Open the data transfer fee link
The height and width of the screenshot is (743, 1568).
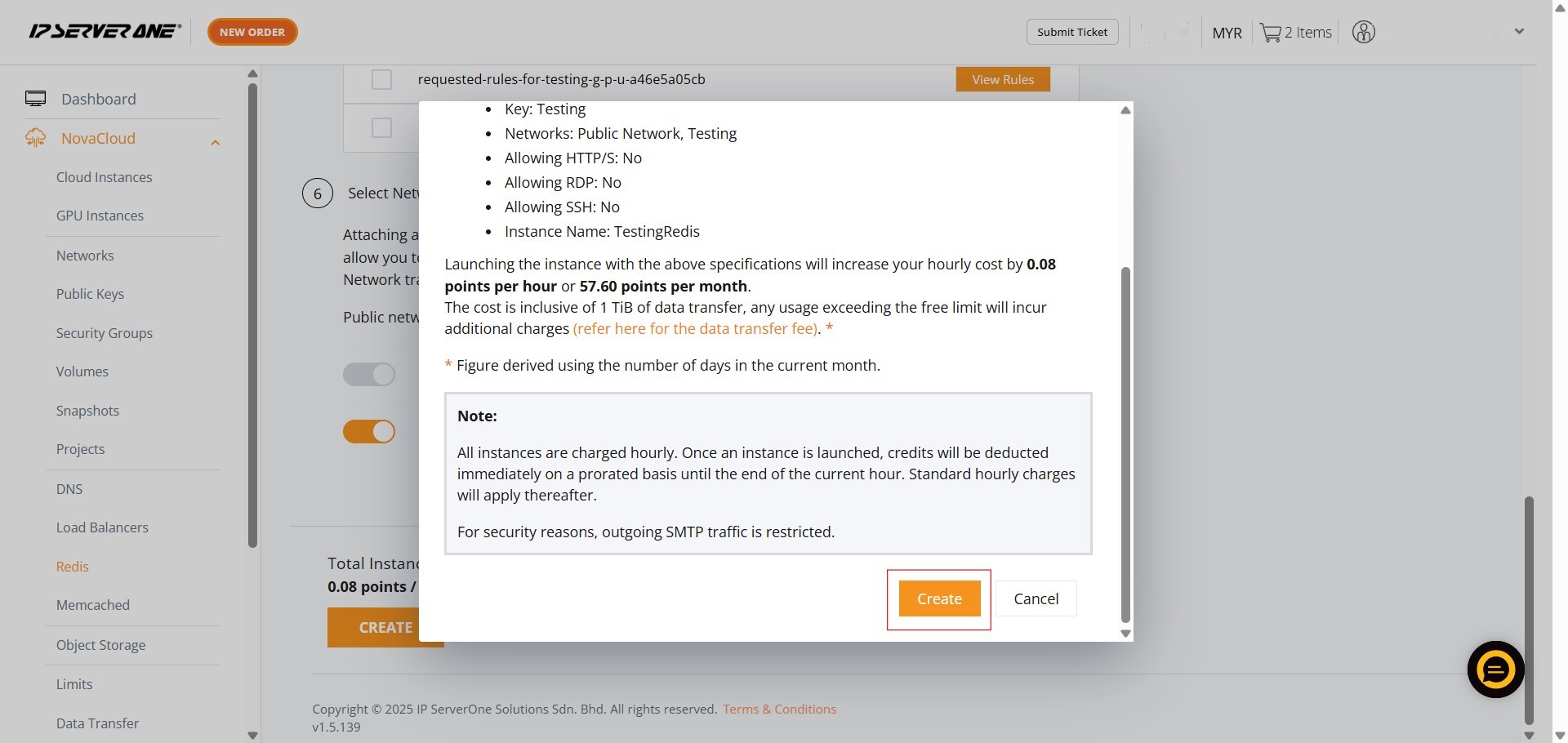(x=696, y=328)
